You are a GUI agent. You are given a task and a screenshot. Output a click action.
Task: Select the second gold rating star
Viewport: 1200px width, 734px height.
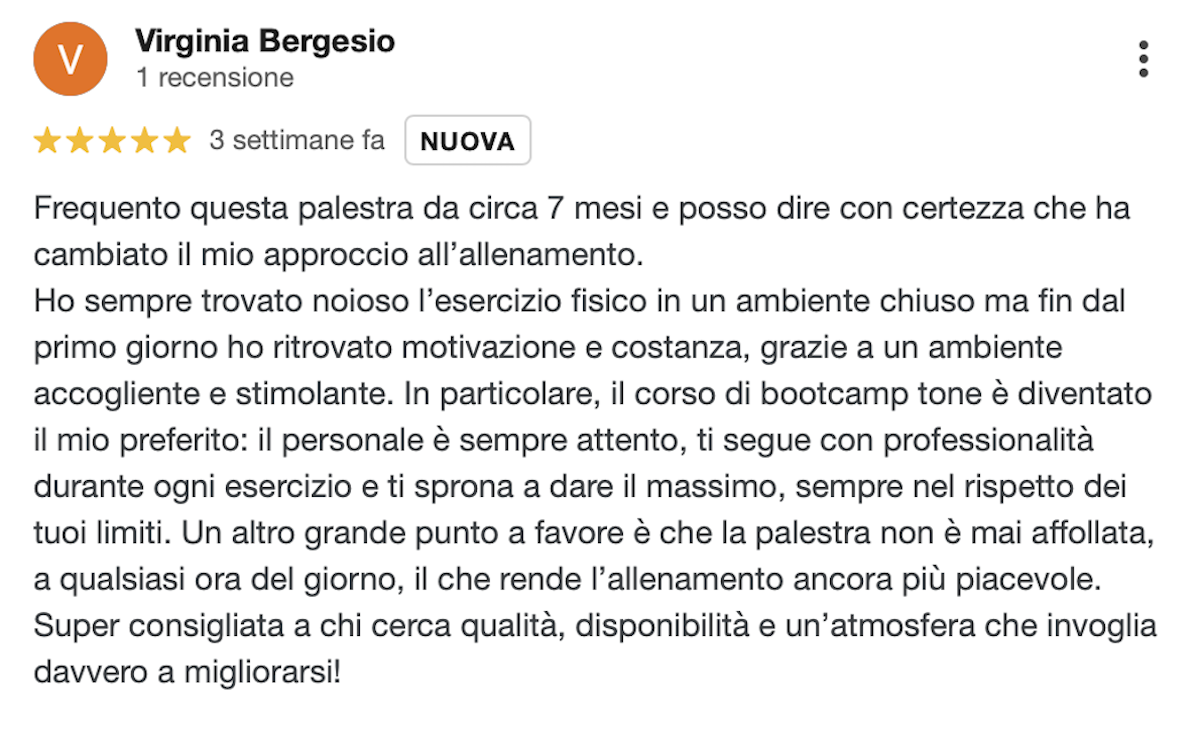click(x=79, y=141)
